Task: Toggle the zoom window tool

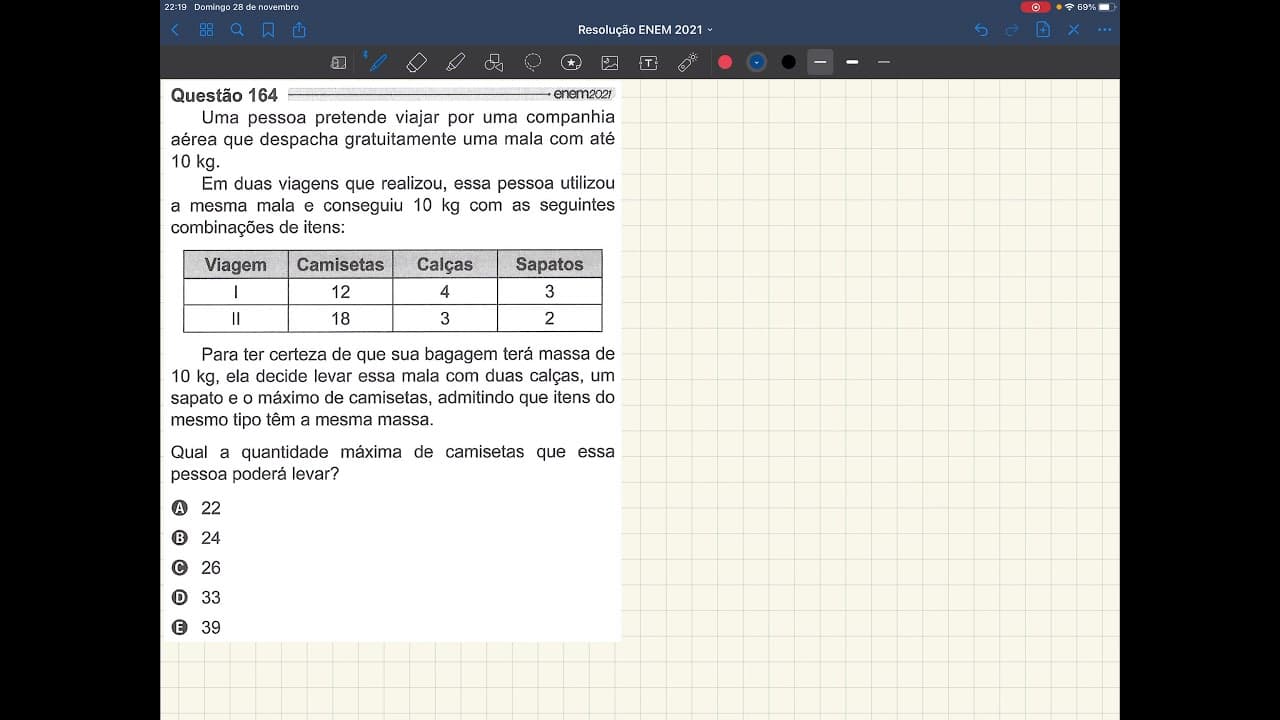Action: tap(339, 62)
